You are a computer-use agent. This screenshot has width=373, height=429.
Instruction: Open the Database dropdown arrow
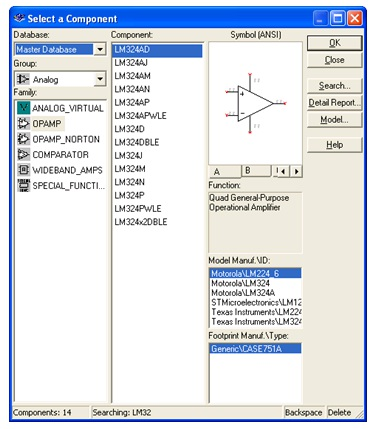click(100, 50)
